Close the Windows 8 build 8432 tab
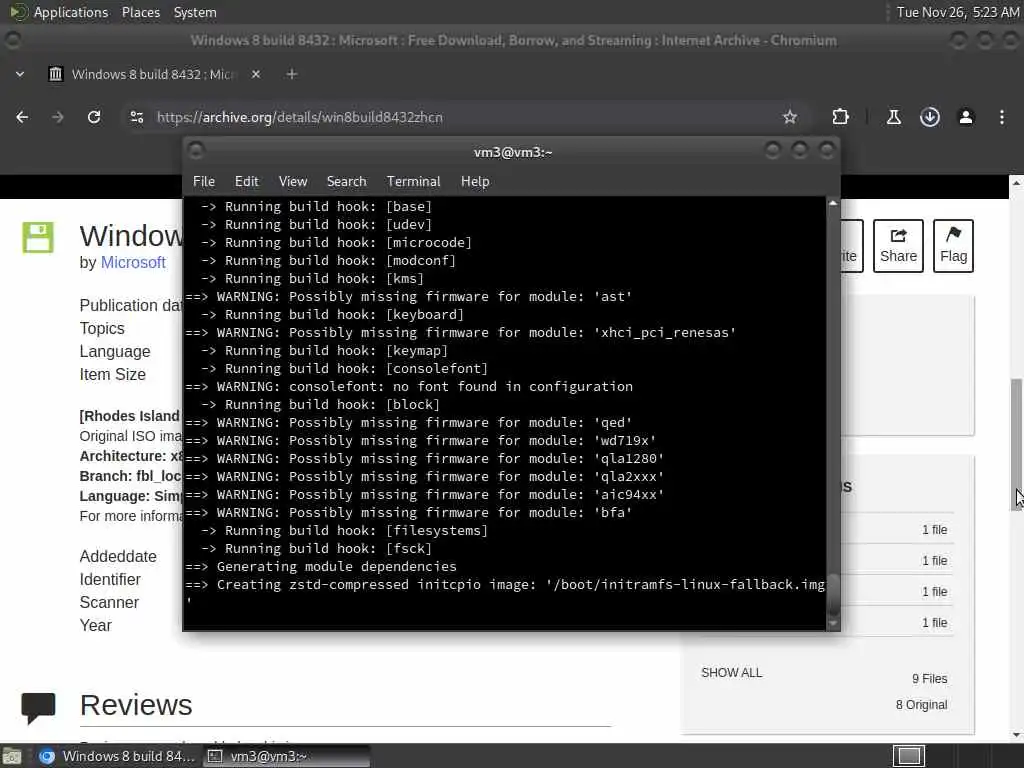 pyautogui.click(x=256, y=74)
